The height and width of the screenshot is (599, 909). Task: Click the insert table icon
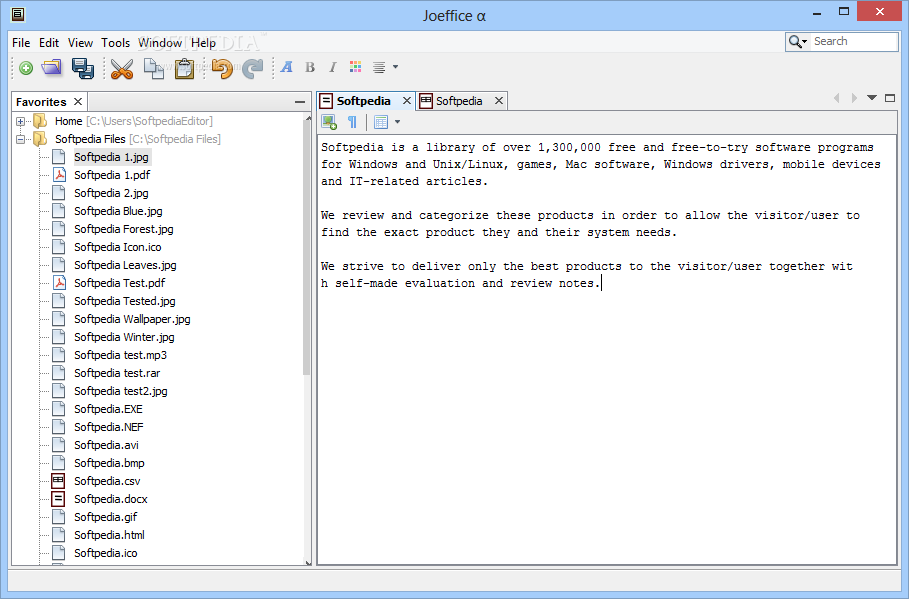click(381, 122)
